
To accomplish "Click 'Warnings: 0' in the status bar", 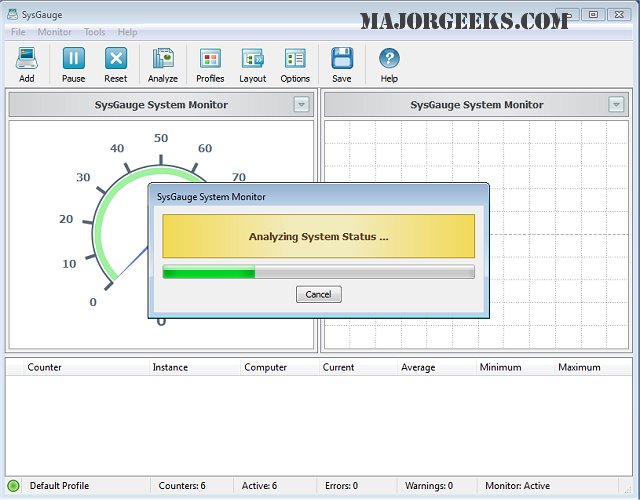I will [x=429, y=486].
